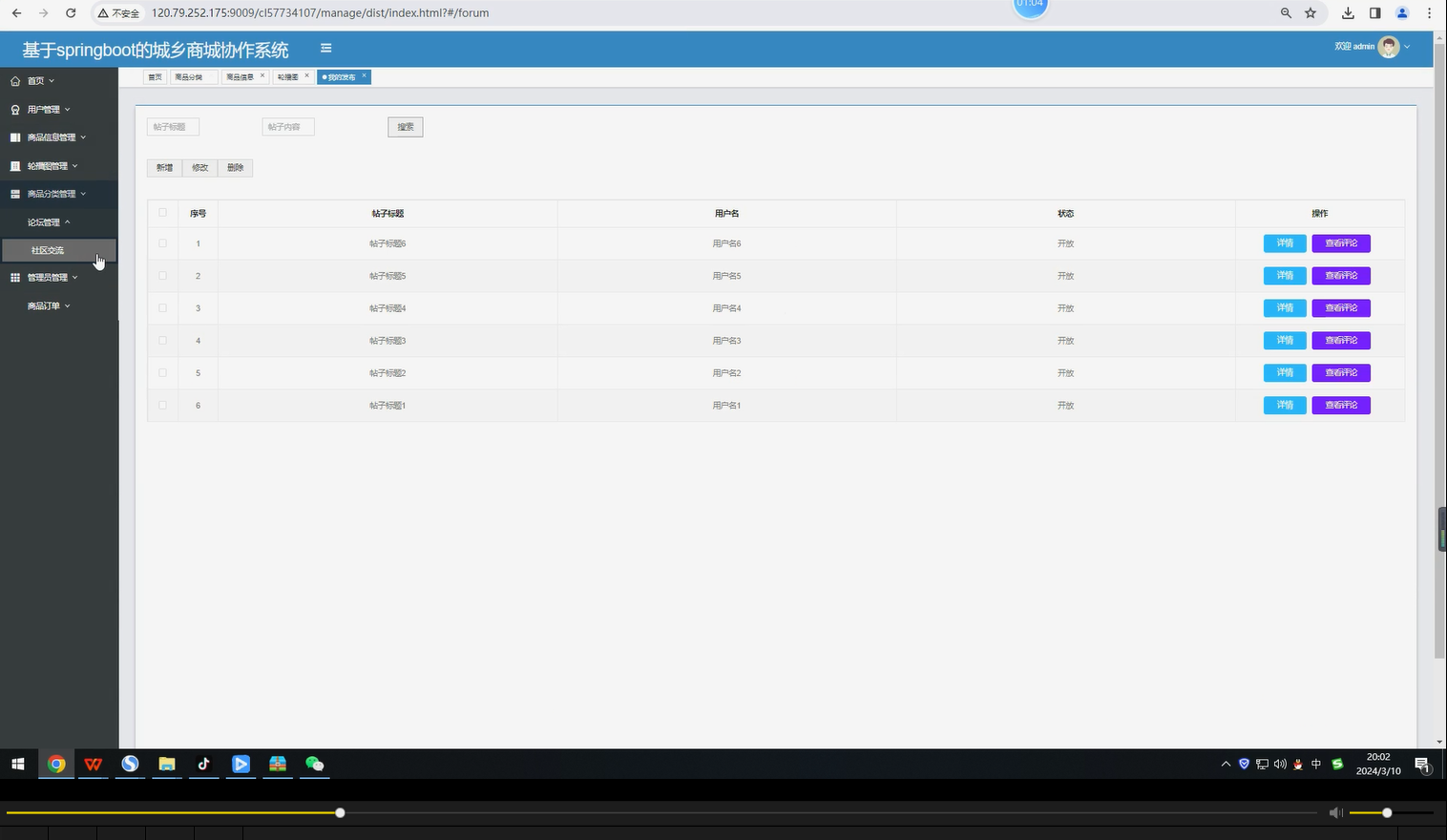Mute video player with speaker icon
1447x840 pixels.
[1335, 812]
